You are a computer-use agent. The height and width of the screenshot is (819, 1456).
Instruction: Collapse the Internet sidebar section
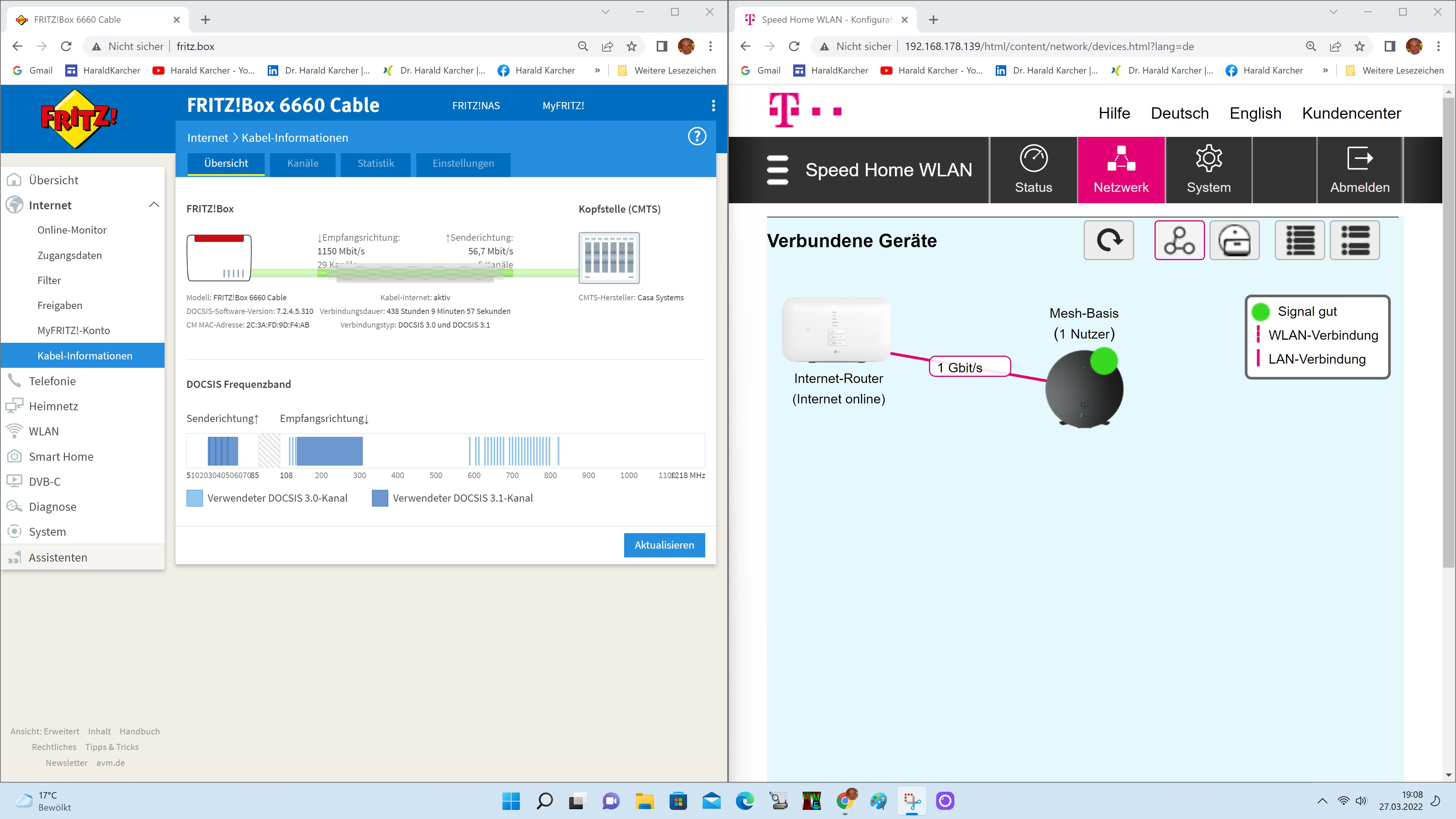click(154, 205)
